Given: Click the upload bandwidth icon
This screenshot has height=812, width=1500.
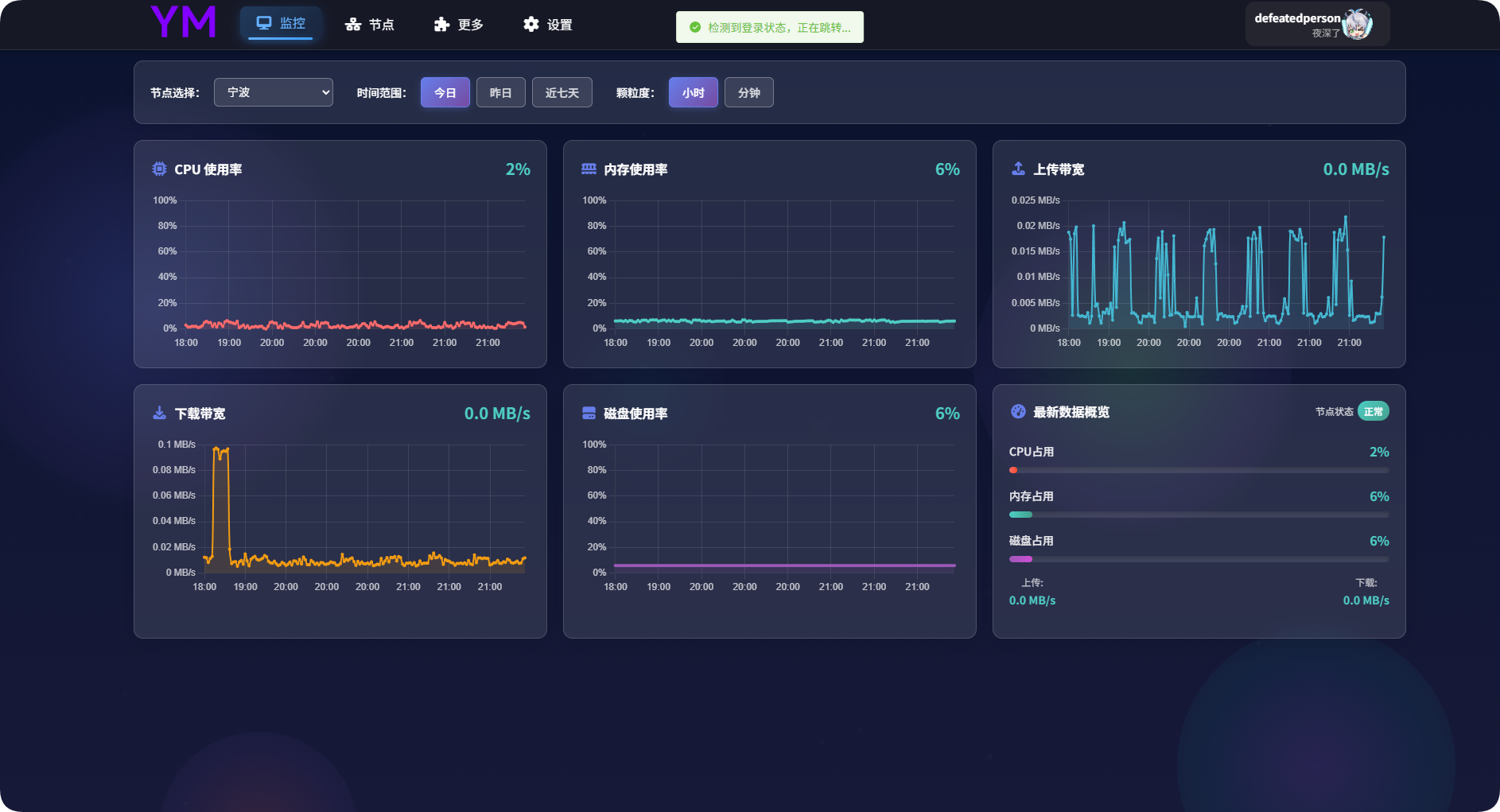Looking at the screenshot, I should click(1018, 169).
